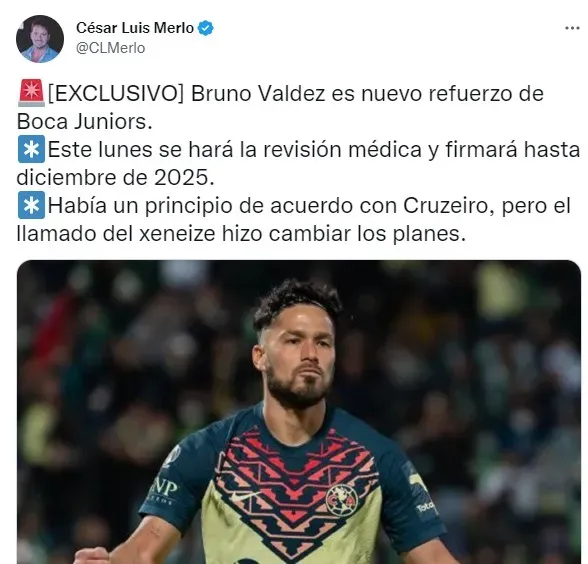The image size is (588, 564).
Task: Open the attached photo of the player
Action: [299, 412]
